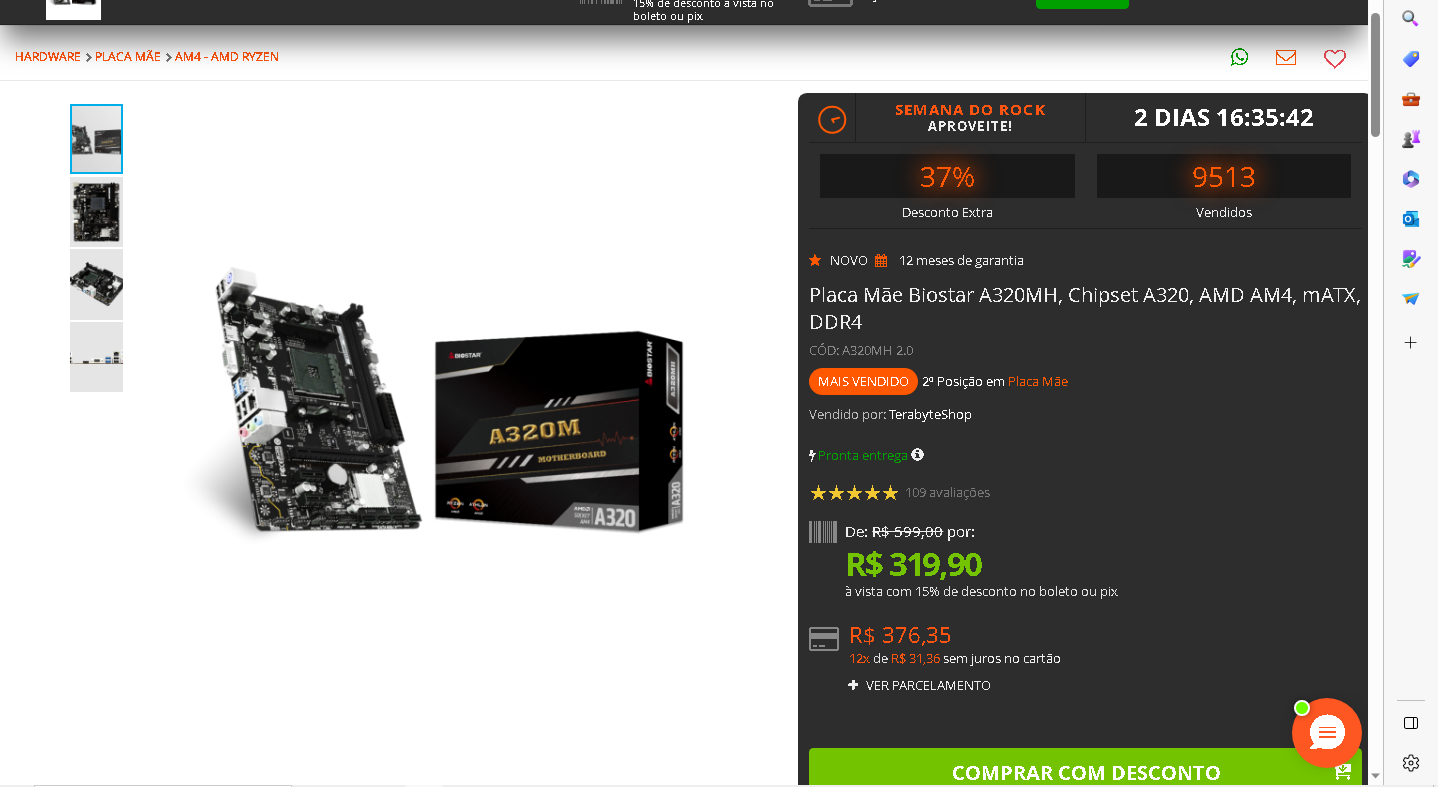Open the AM4 - AMD RYZEN breadcrumb
Screen dimensions: 1438x787
(227, 57)
